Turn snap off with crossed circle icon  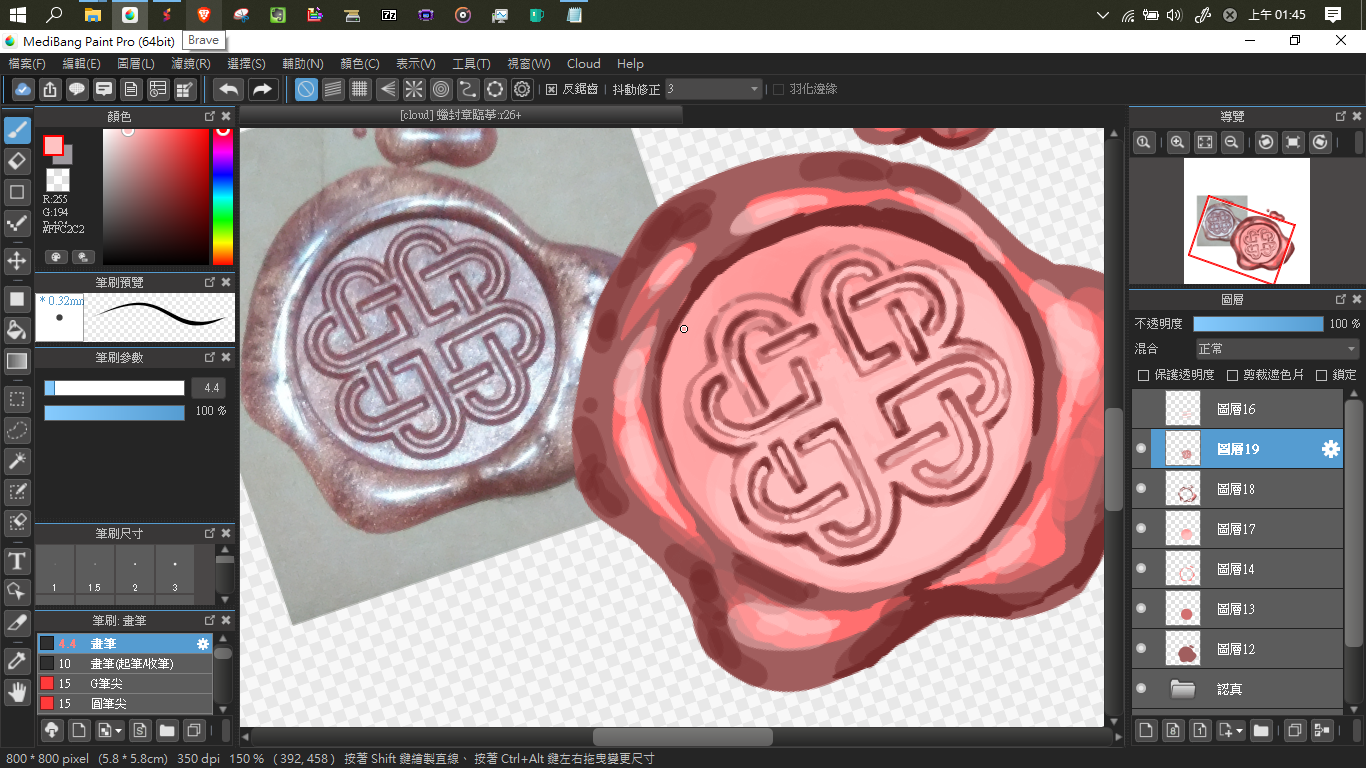[306, 89]
